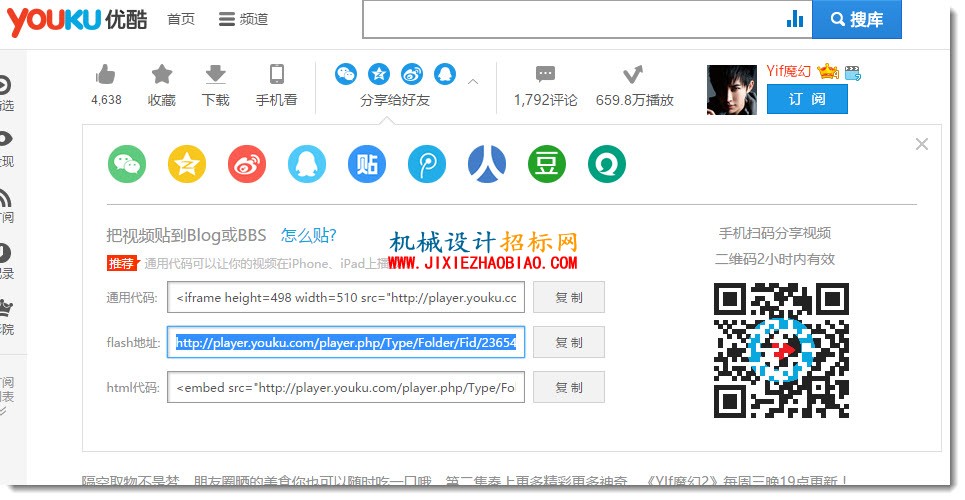The image size is (965, 500).
Task: Click the 推荐 red tag
Action: click(x=122, y=264)
